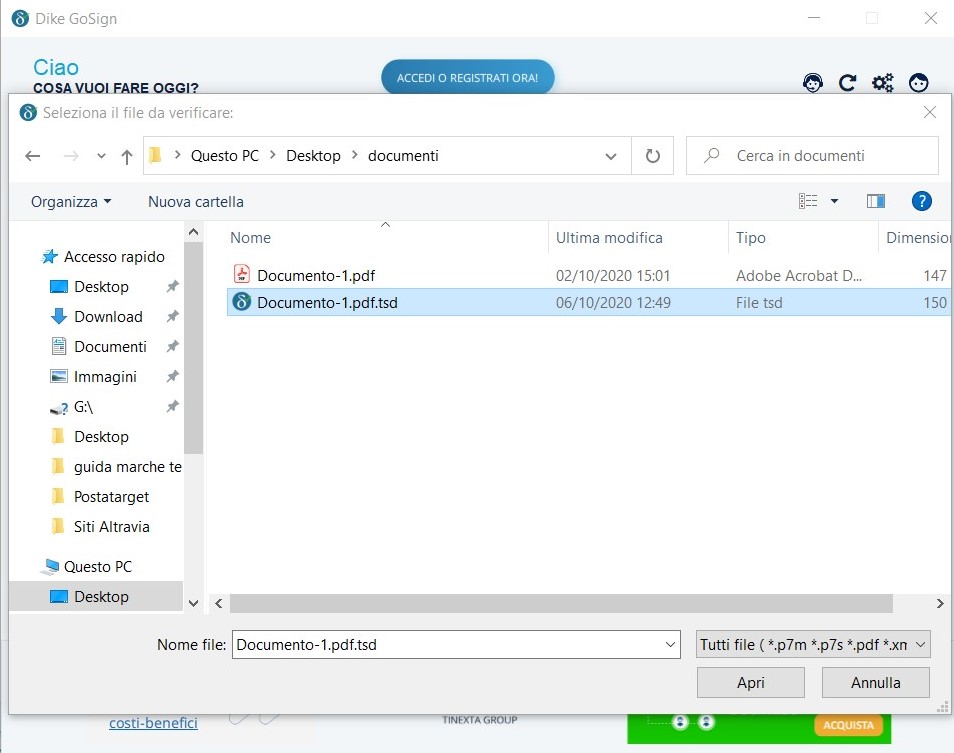
Task: Go up one folder level arrow
Action: 127,156
